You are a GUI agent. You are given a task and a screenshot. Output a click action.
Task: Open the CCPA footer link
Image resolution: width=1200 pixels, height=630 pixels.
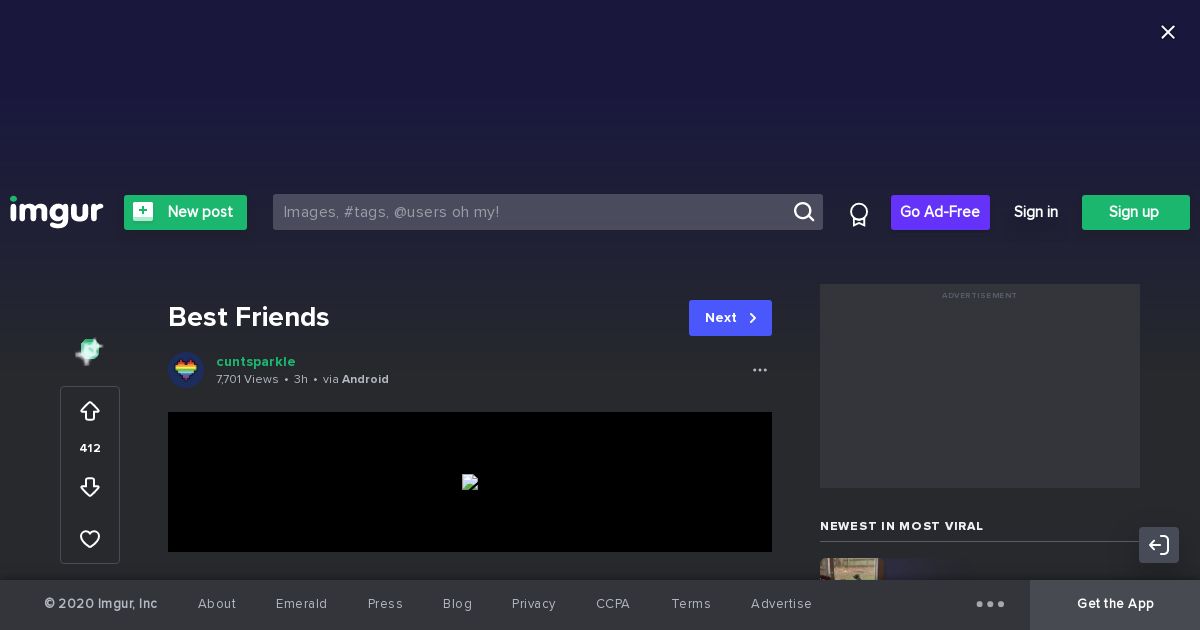(613, 604)
